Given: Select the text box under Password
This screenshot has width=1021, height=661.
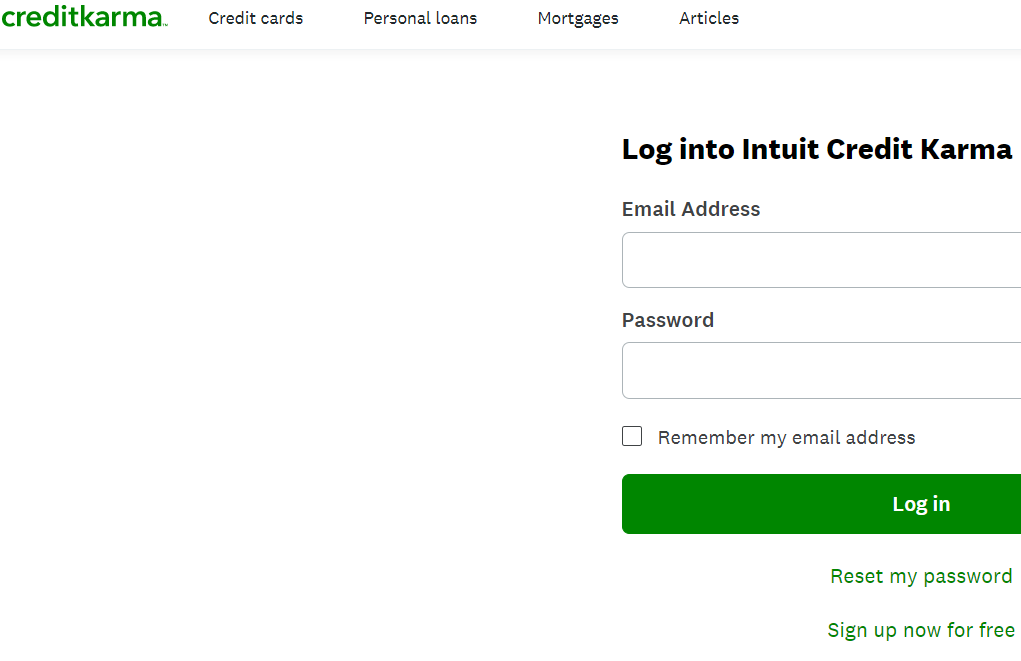Looking at the screenshot, I should (820, 370).
